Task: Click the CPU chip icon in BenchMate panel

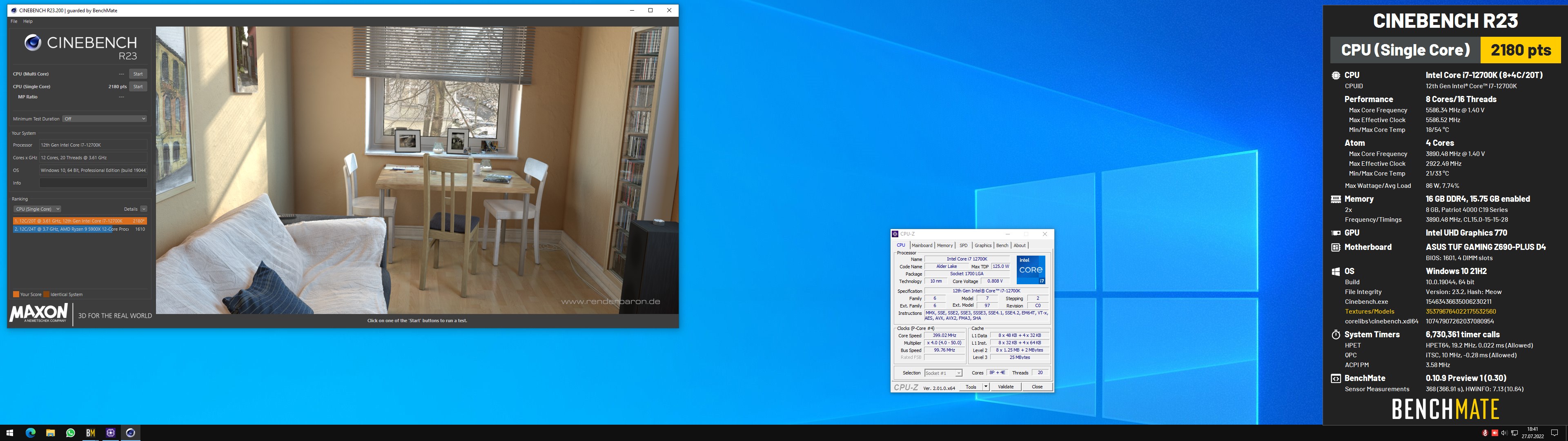Action: [1336, 76]
